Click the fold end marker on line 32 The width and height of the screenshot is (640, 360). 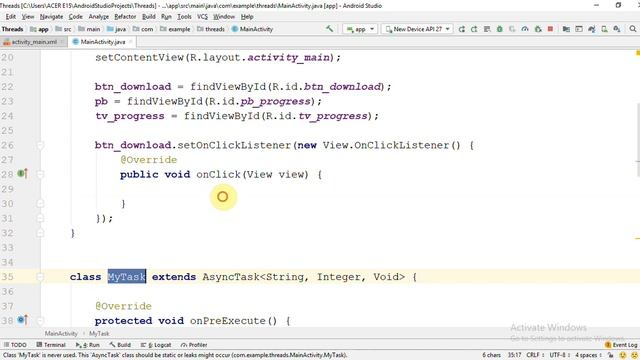pos(40,233)
